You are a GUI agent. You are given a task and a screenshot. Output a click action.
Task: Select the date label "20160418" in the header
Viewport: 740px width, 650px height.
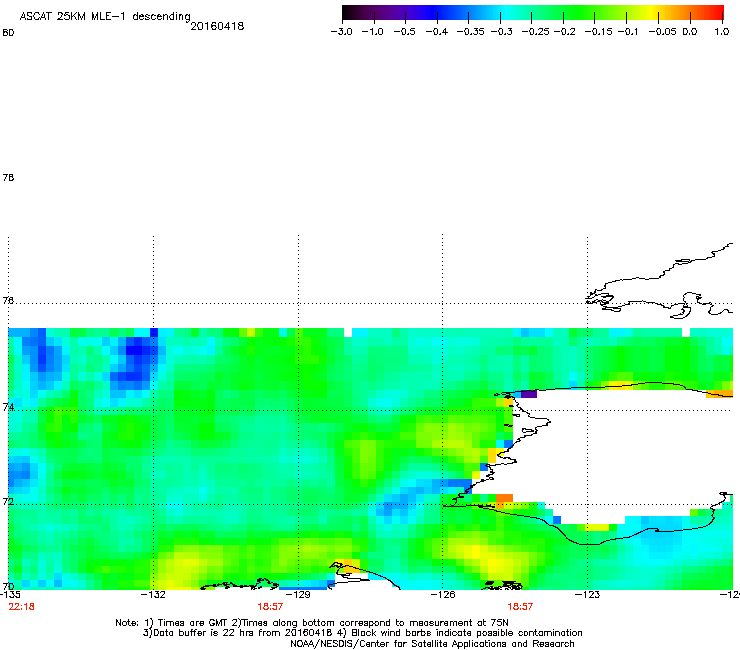217,26
